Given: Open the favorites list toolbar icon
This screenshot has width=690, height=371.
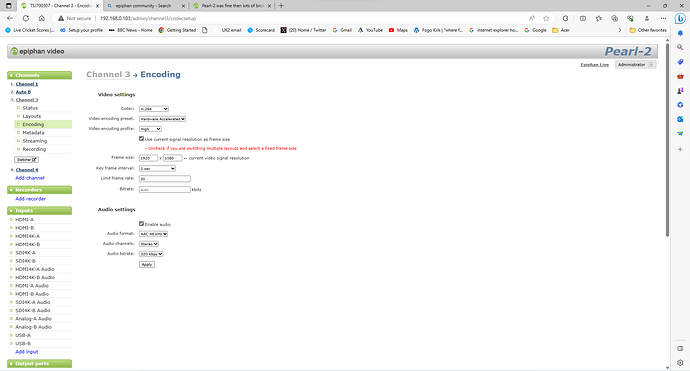Looking at the screenshot, I should point(599,18).
